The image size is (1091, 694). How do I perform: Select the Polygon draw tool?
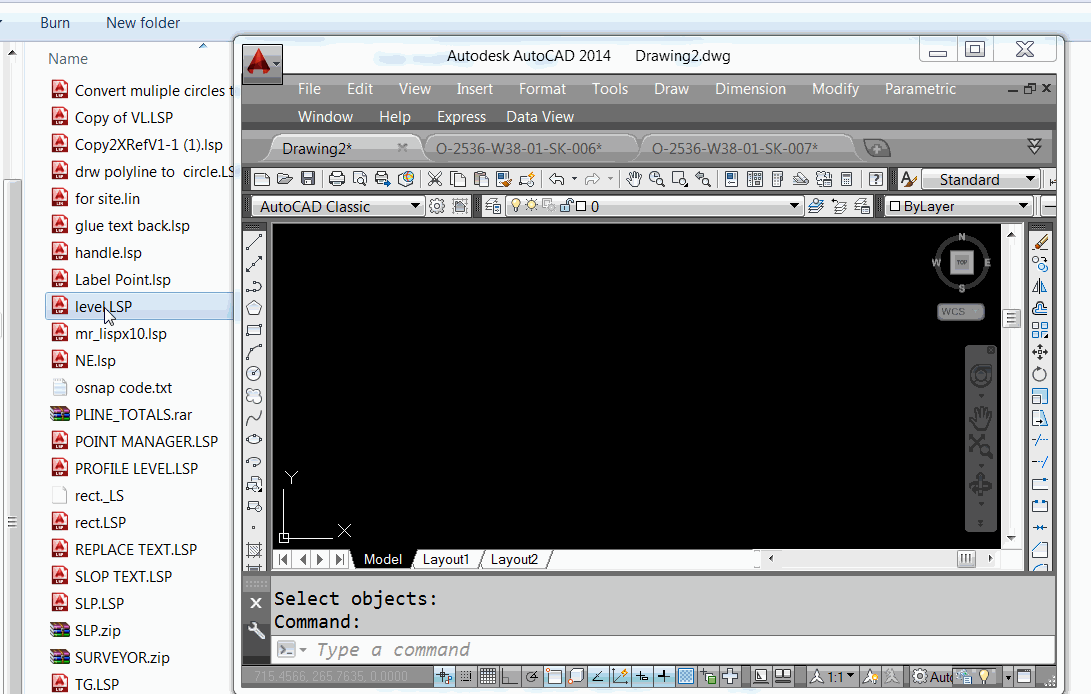tap(254, 308)
